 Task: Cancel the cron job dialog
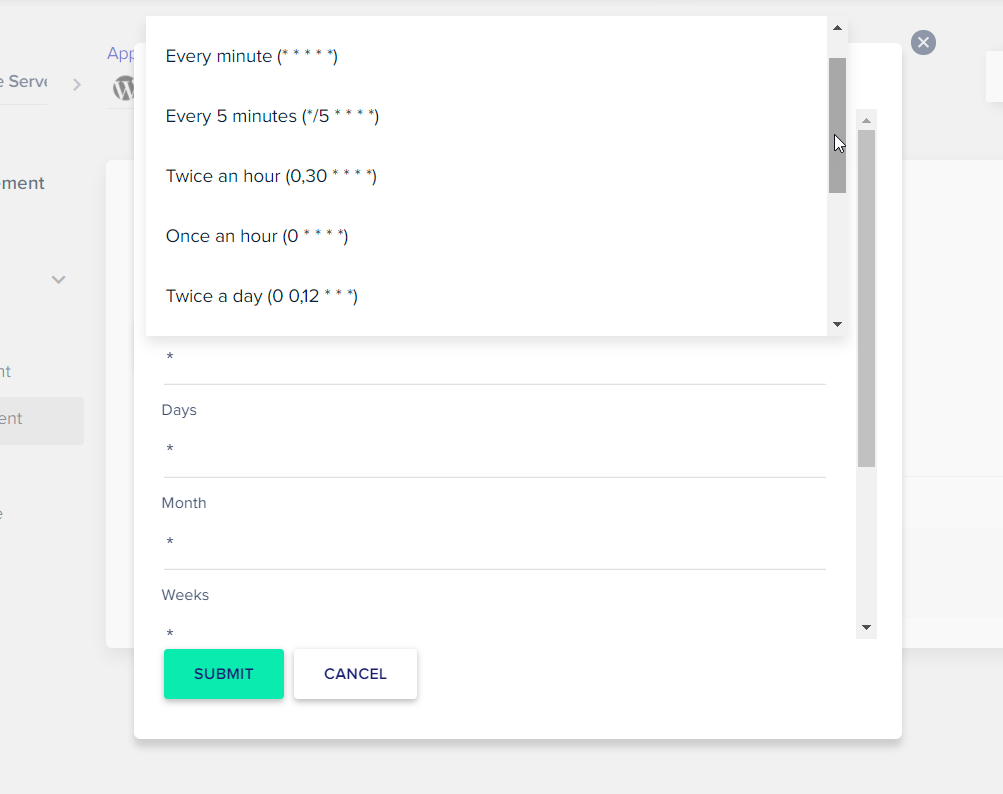pos(355,674)
